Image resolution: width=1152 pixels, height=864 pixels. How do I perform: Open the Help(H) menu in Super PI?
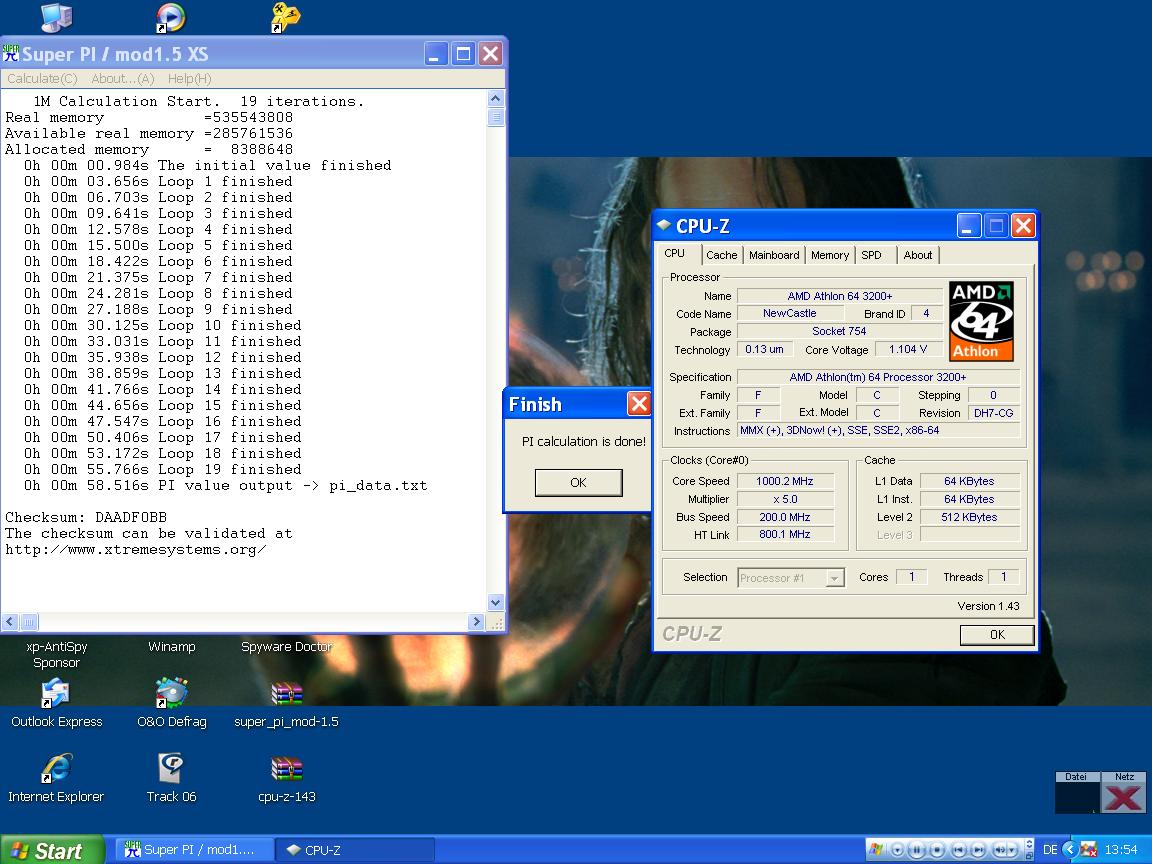tap(190, 79)
